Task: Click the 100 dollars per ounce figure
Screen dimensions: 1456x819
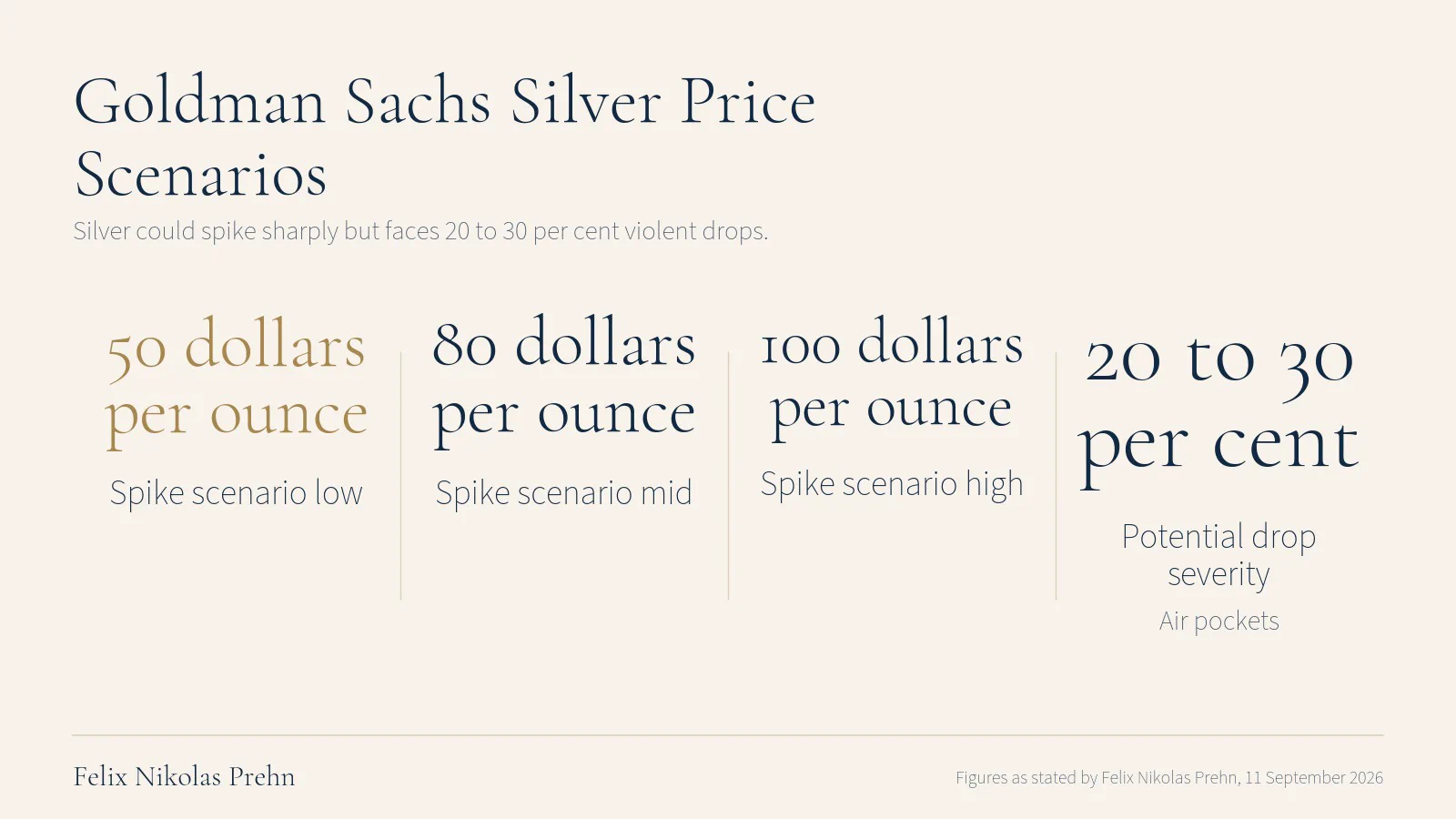Action: 892,376
